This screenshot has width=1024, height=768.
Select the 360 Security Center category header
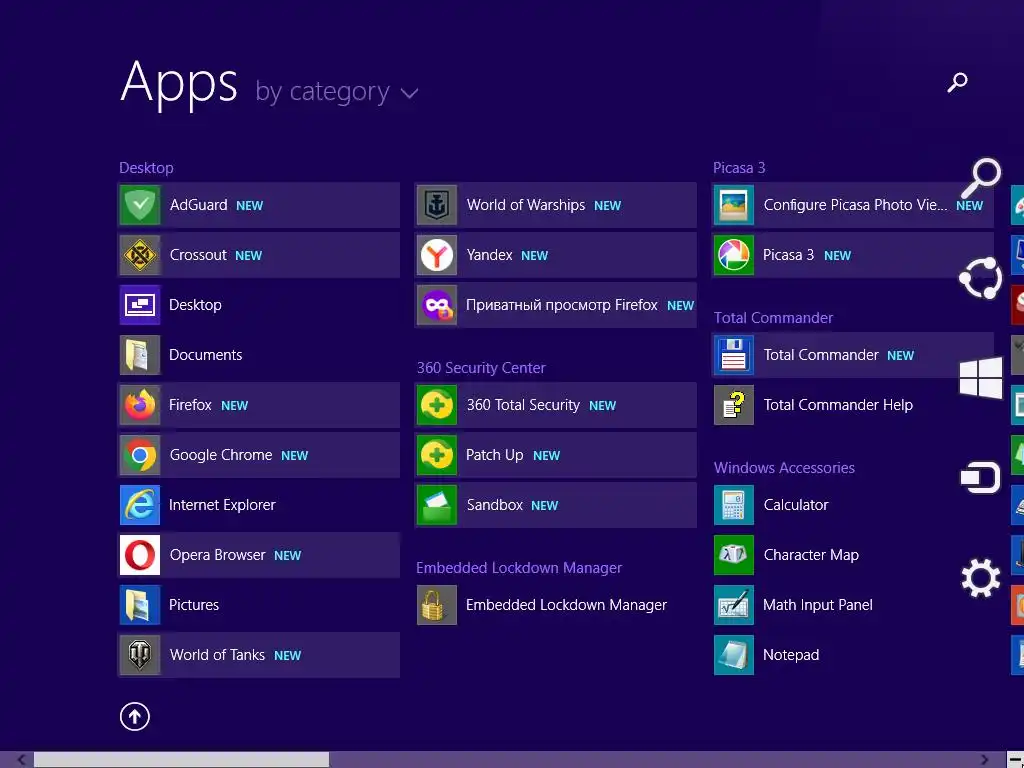[x=481, y=368]
